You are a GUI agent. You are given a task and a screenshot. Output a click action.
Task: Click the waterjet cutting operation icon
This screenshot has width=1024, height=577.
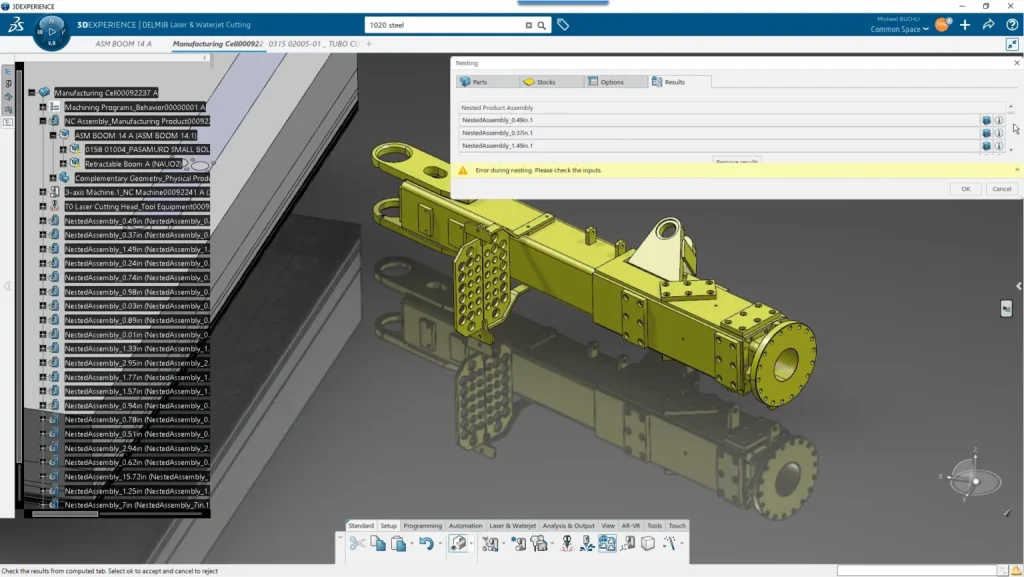587,543
